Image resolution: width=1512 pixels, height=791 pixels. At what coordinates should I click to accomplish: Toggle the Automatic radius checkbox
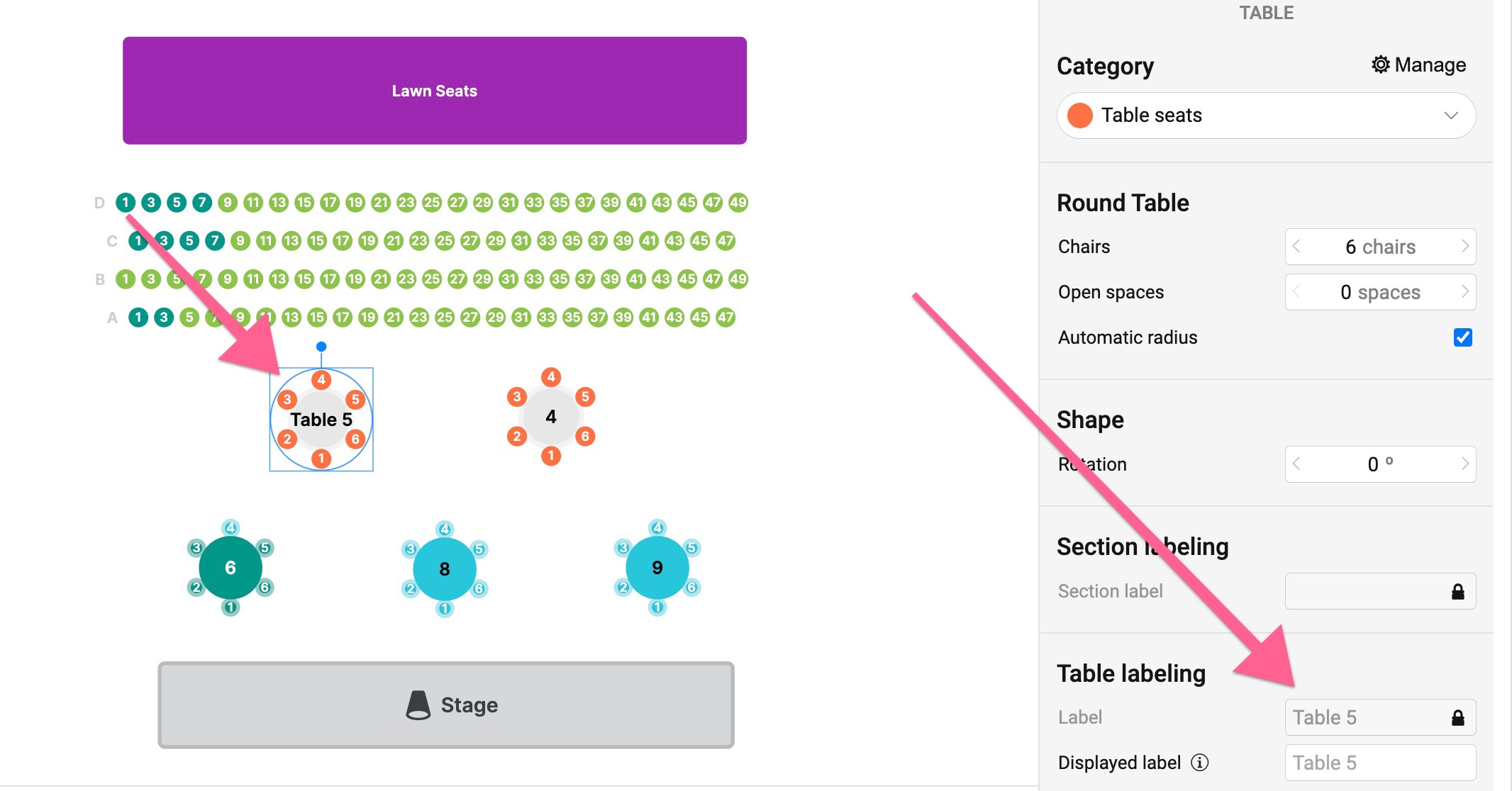pyautogui.click(x=1462, y=337)
